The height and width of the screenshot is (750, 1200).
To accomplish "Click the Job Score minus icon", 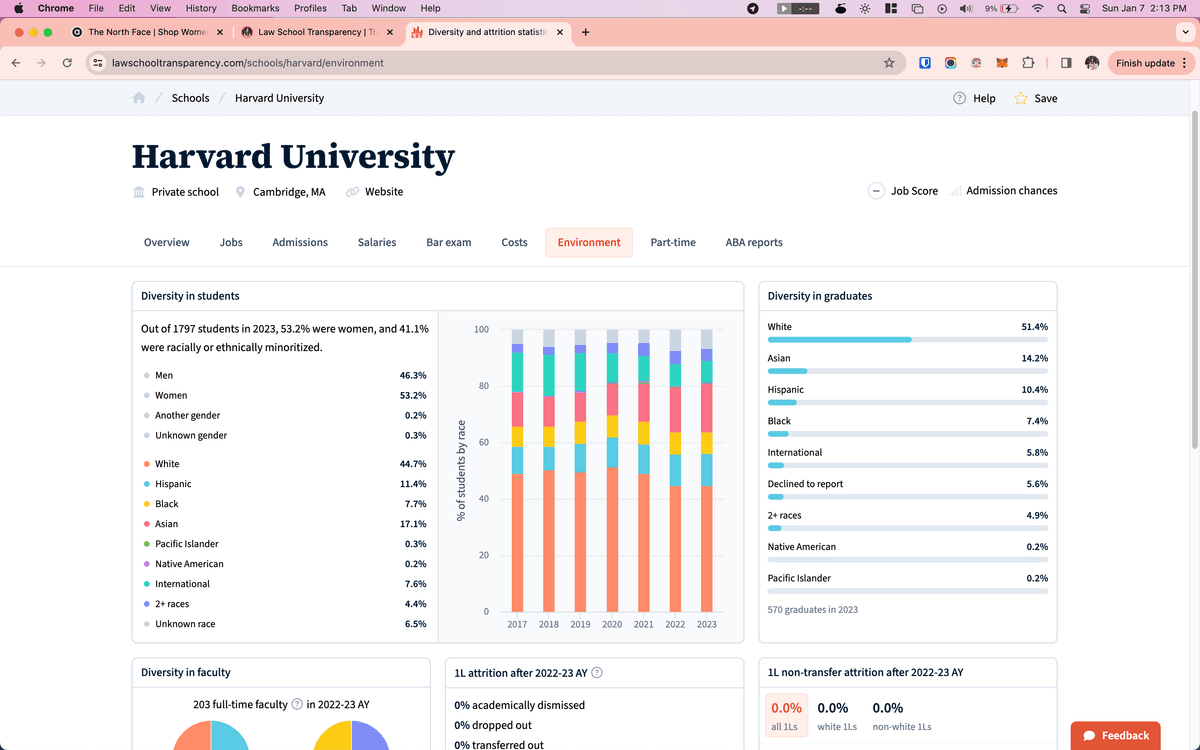I will [875, 190].
